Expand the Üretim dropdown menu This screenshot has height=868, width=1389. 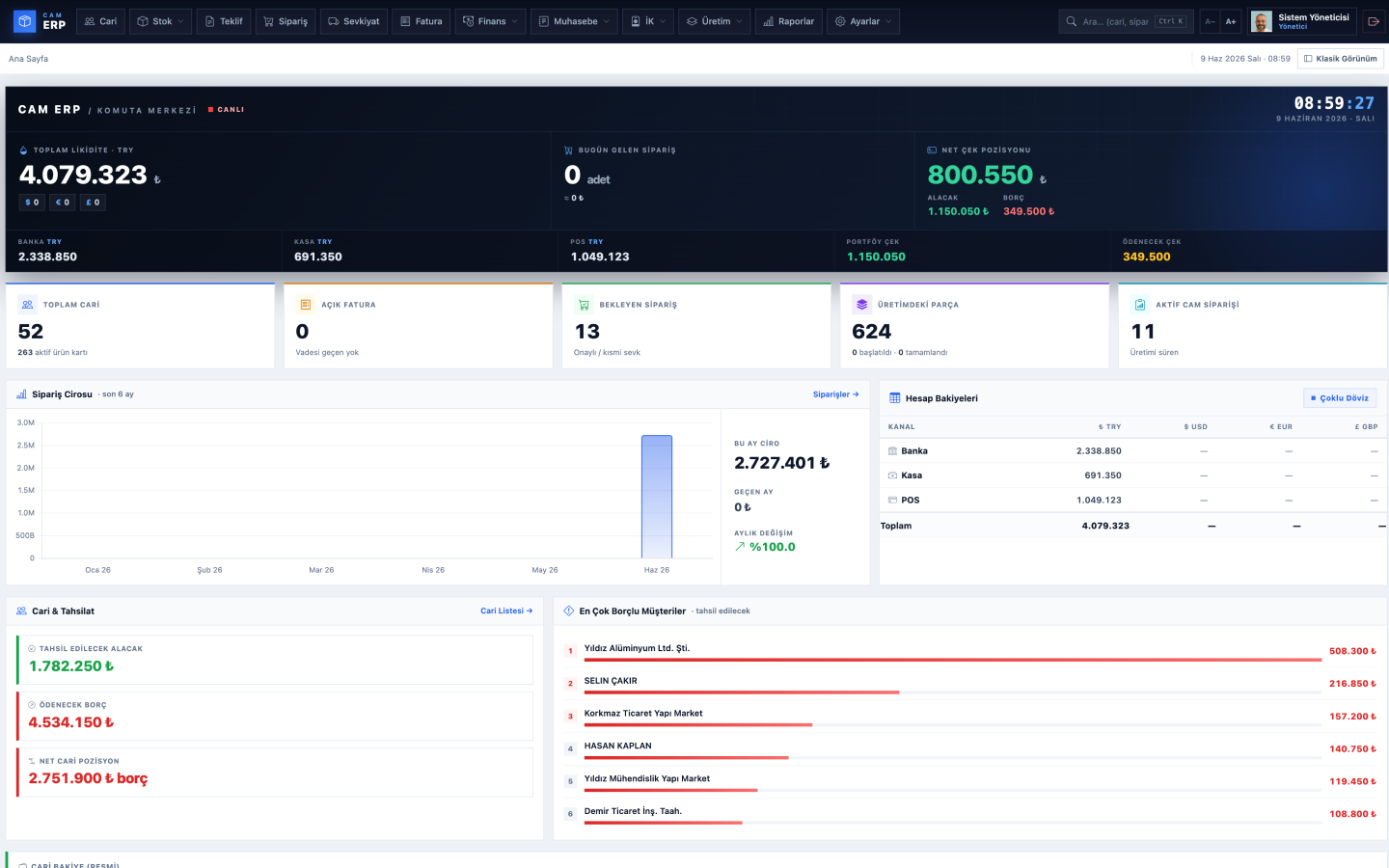715,21
